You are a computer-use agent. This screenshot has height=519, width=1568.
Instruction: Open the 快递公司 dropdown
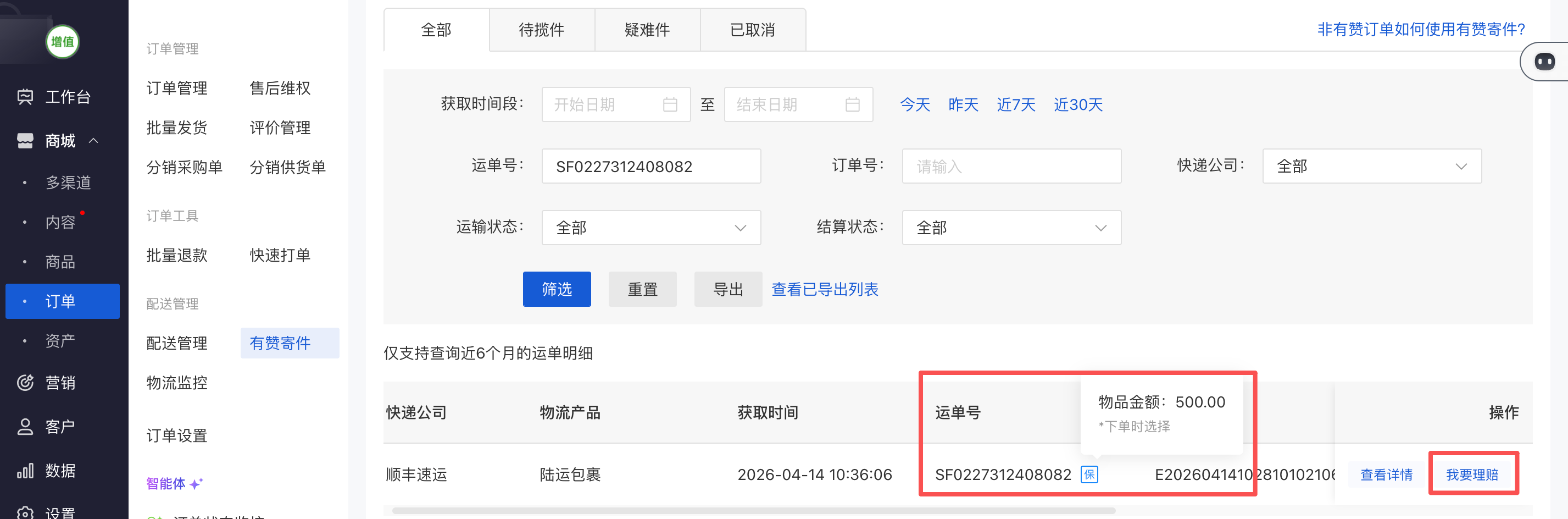click(1371, 166)
